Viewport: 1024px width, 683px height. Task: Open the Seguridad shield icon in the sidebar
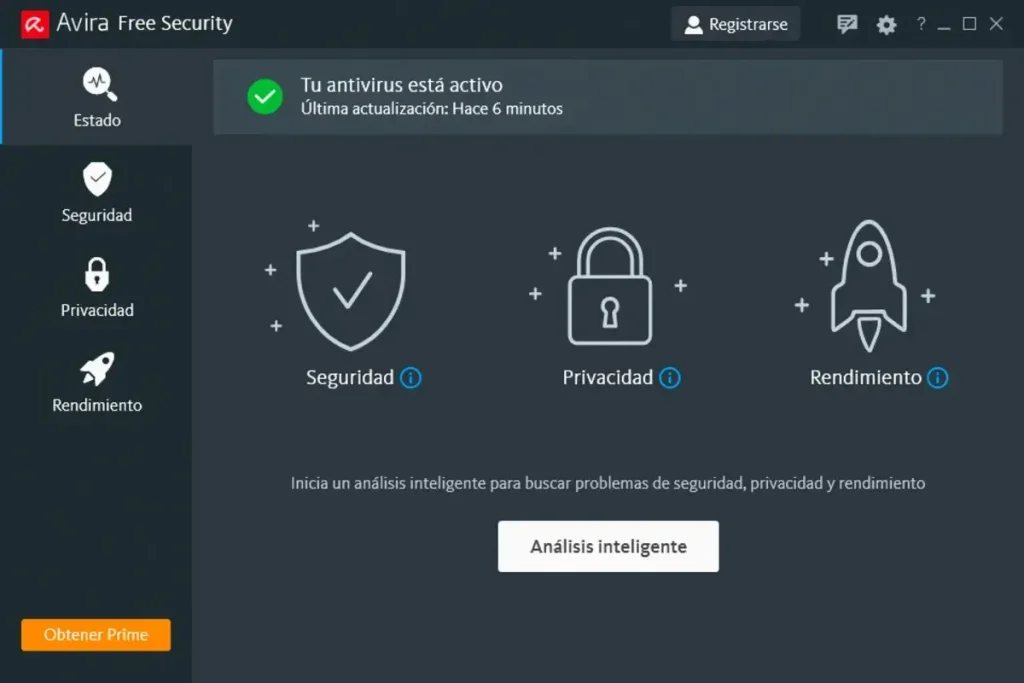tap(96, 176)
